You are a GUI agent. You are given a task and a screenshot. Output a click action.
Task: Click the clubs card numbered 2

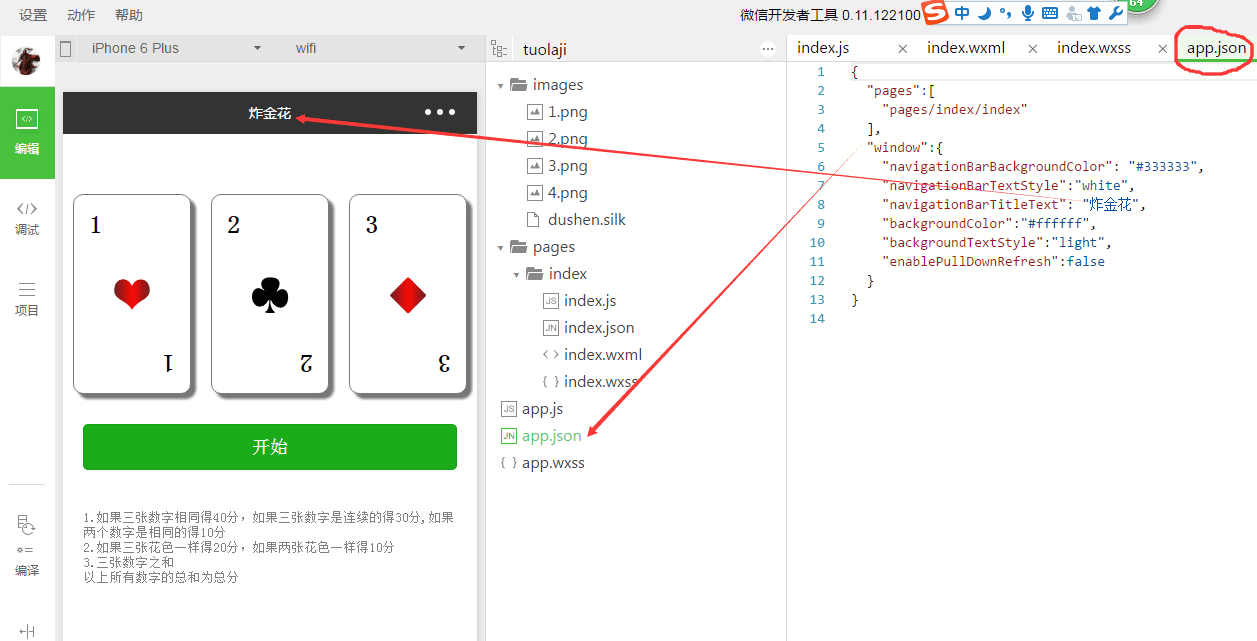pos(270,293)
